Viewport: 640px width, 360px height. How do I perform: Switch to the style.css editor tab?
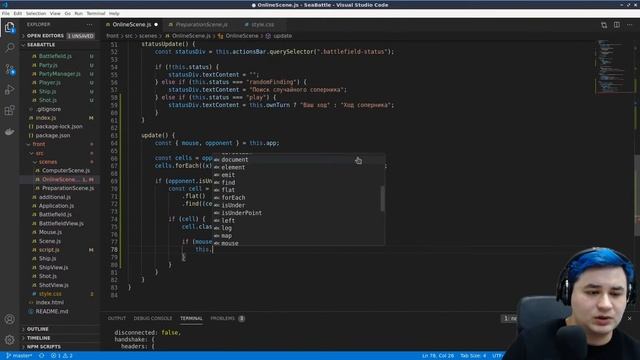coord(262,25)
